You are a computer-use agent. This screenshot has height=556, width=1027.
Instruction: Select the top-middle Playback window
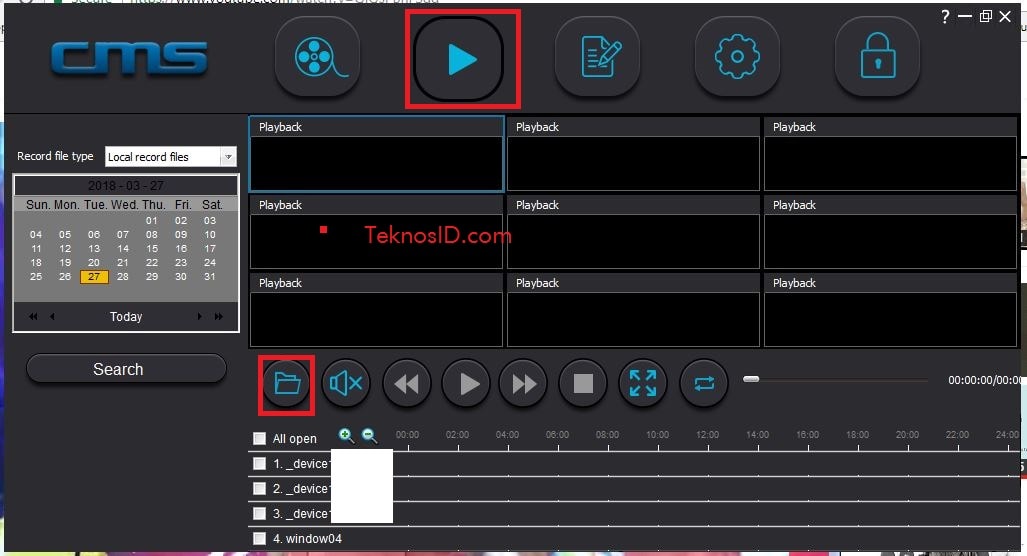tap(633, 154)
